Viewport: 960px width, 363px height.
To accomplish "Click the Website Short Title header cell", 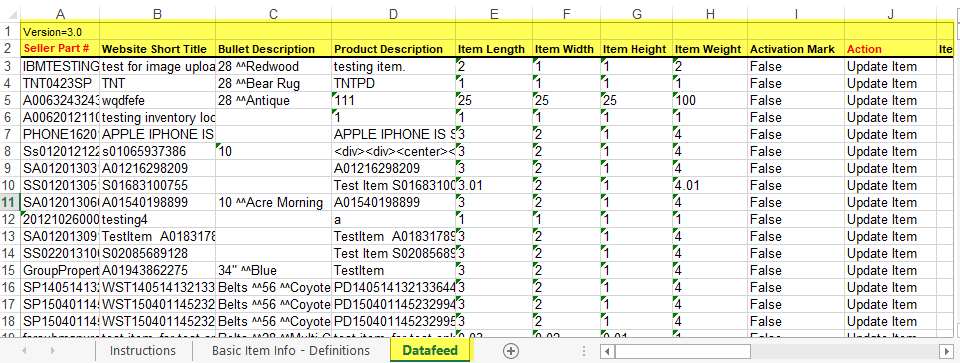I will point(157,48).
